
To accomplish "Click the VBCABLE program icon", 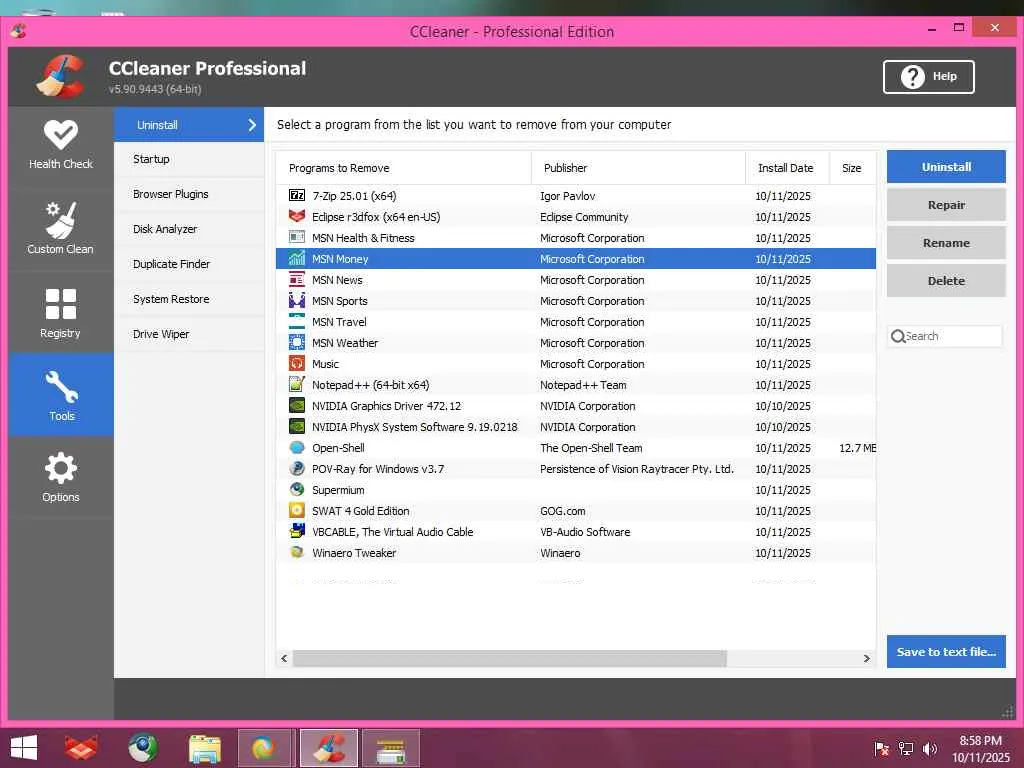I will (x=296, y=531).
